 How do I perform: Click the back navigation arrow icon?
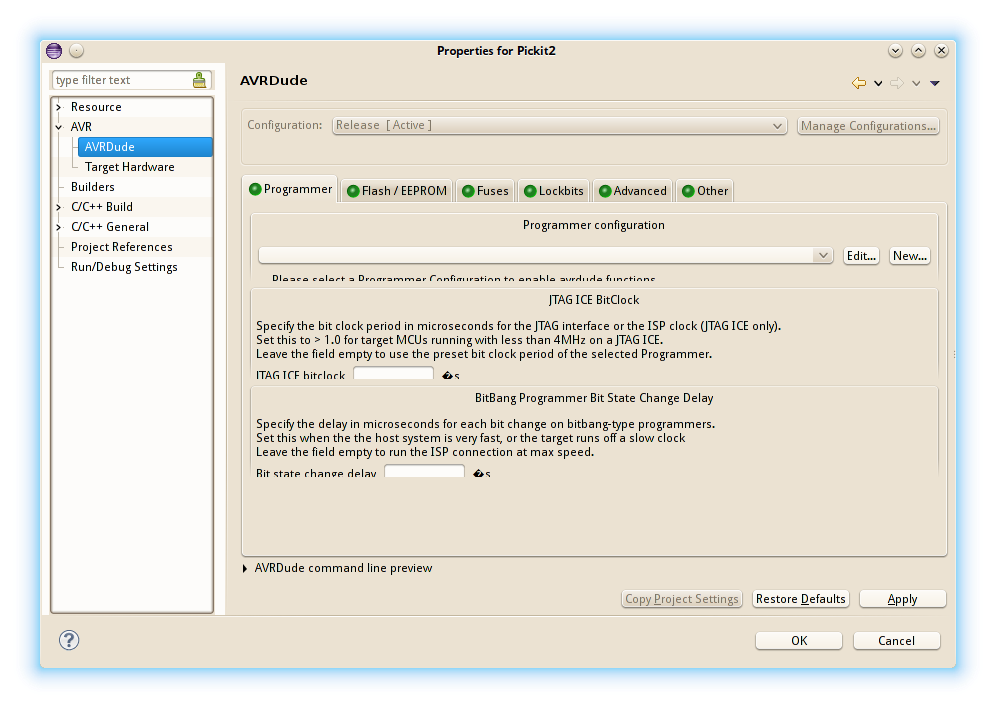tap(859, 83)
